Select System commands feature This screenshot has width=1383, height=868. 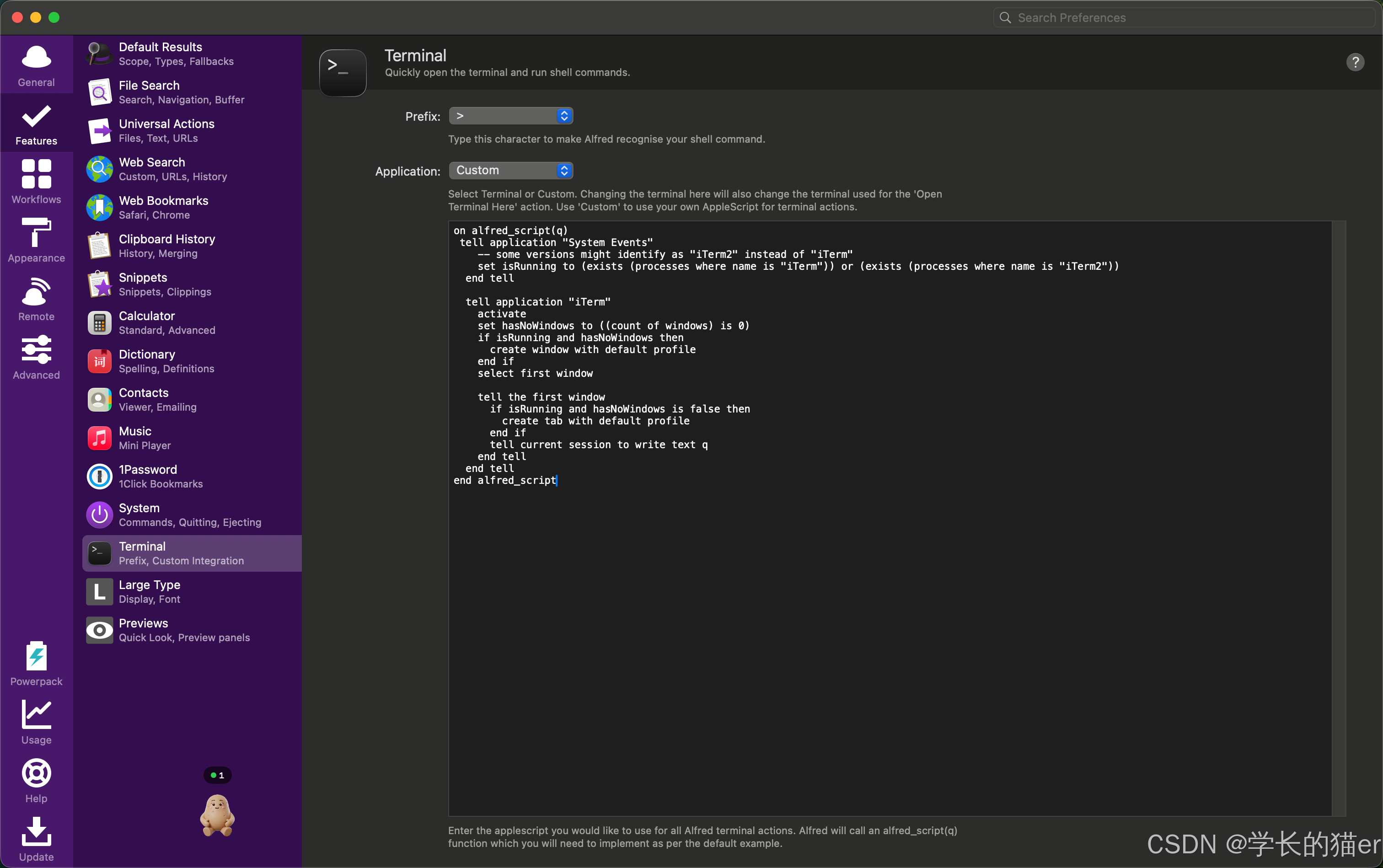click(193, 515)
